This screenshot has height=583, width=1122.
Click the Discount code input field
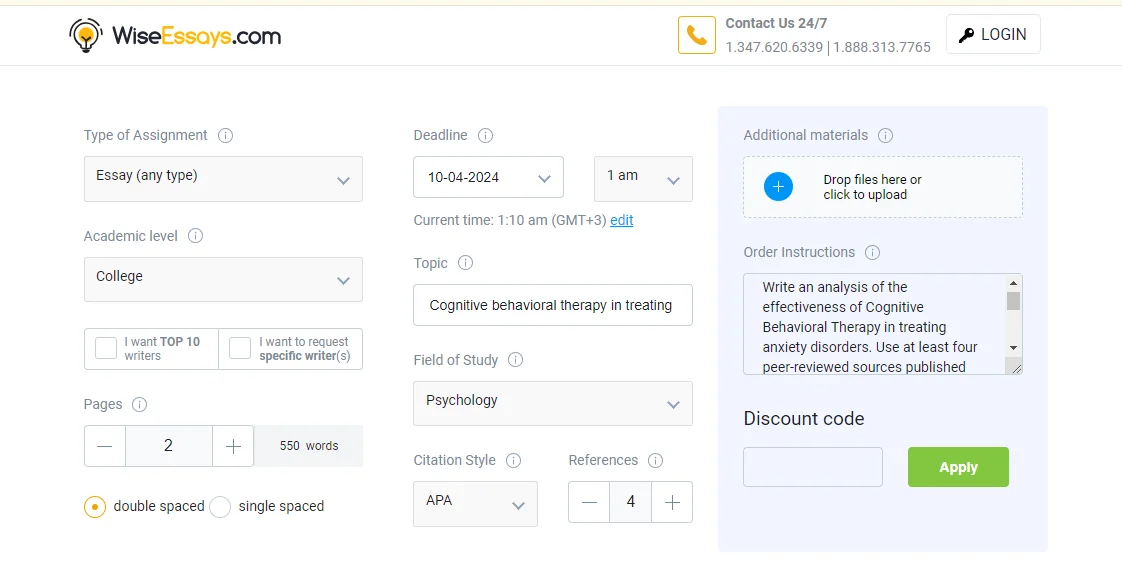[x=813, y=467]
